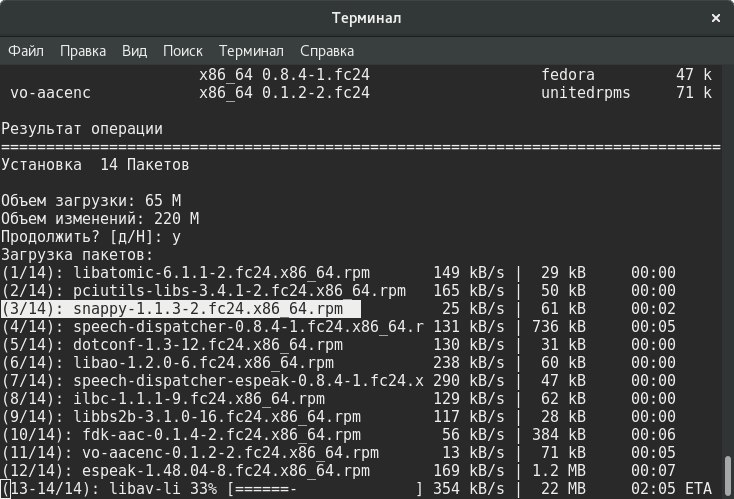Open the Правка menu
This screenshot has height=499, width=734.
tap(83, 51)
